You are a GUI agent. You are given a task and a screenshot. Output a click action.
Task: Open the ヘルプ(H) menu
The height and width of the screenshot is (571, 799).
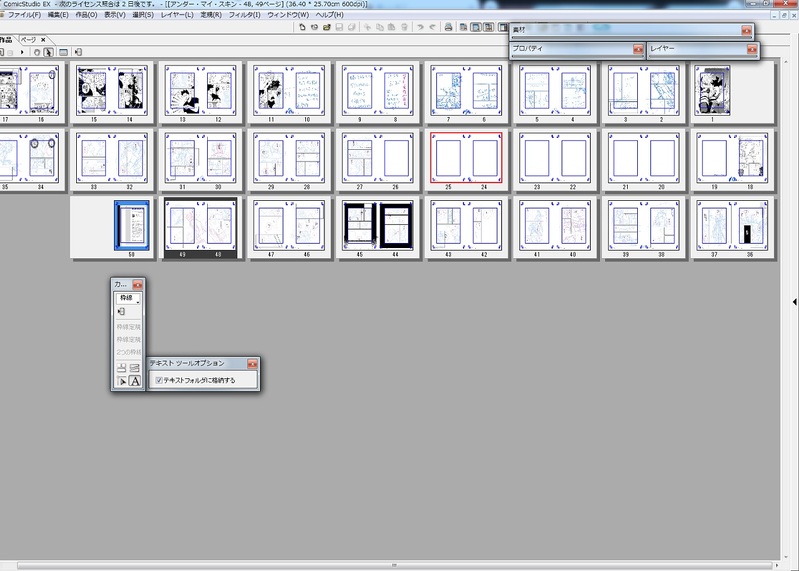pyautogui.click(x=329, y=15)
